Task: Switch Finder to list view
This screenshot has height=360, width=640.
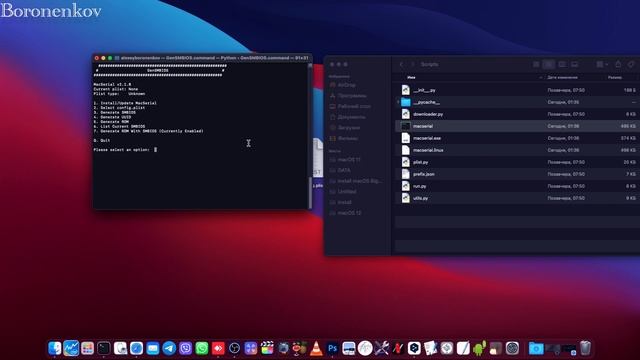Action: [549, 64]
